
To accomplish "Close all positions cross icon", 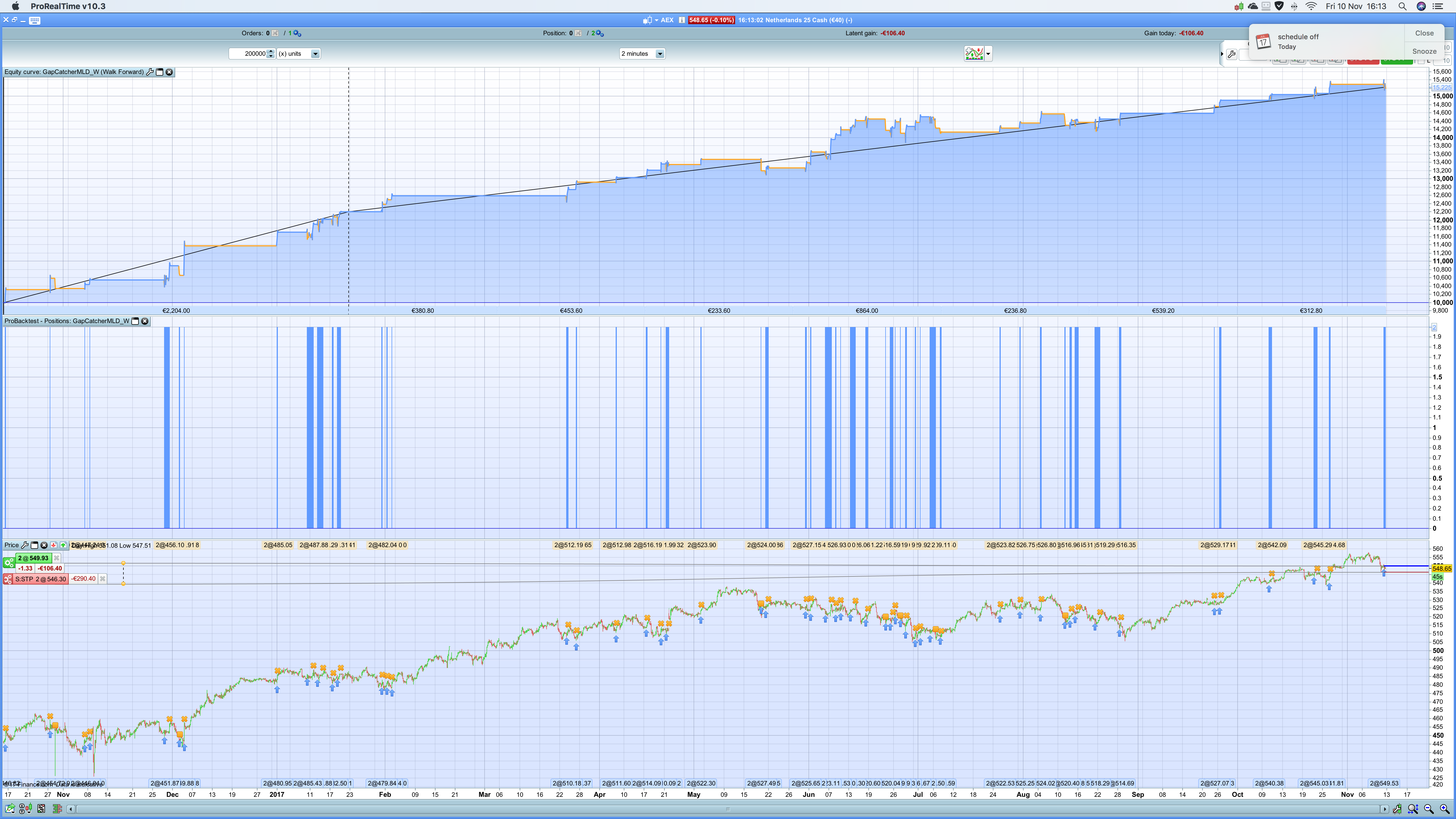I will [578, 33].
